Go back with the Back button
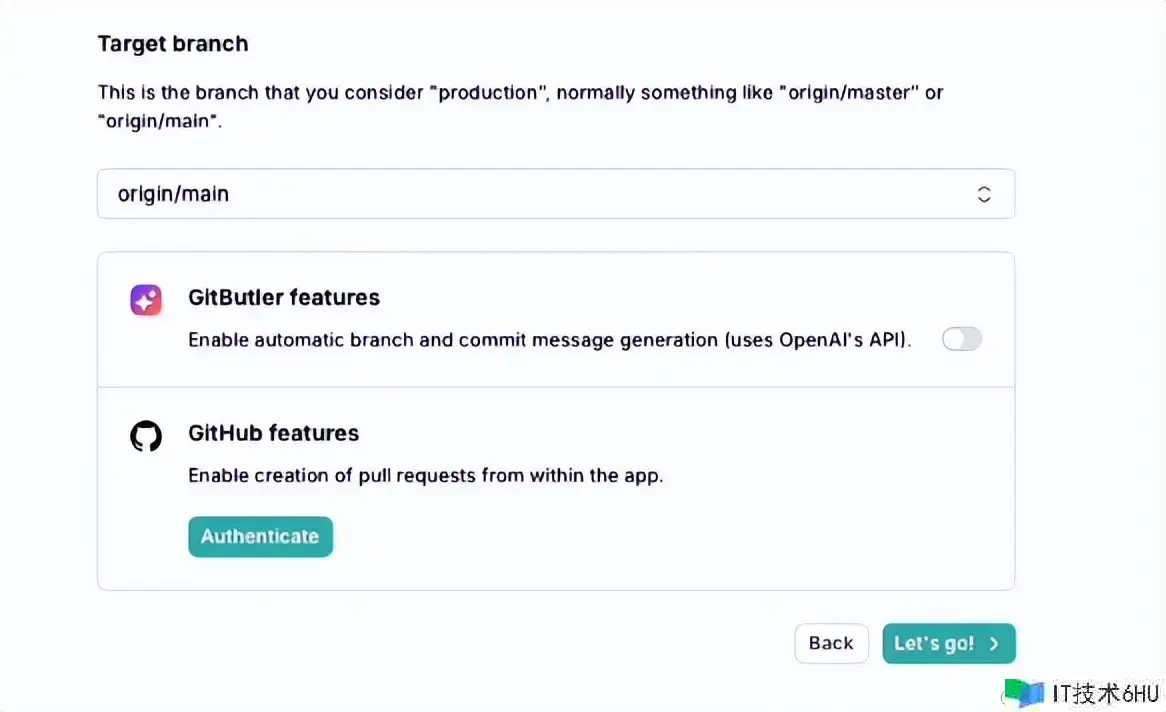 point(831,644)
